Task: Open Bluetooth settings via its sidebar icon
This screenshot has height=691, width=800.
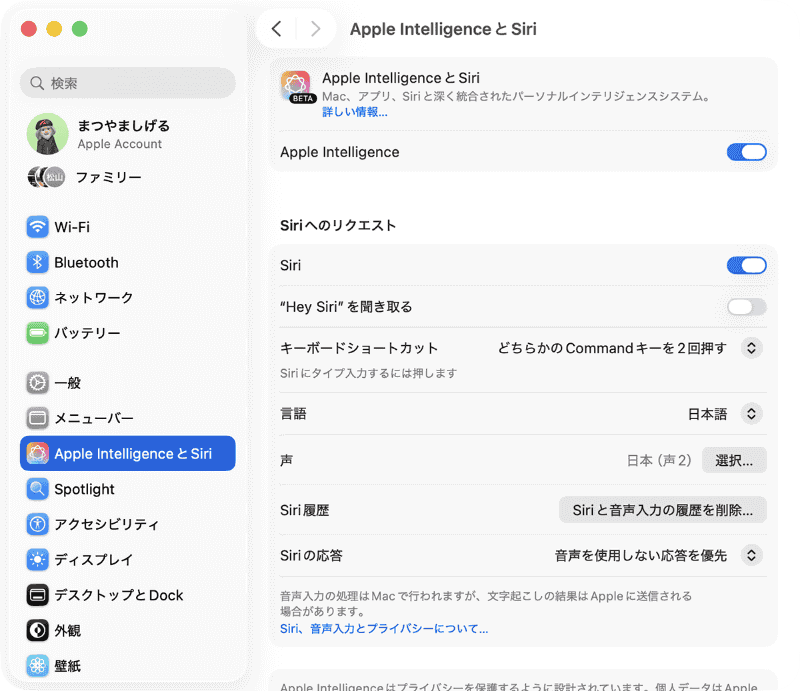Action: point(37,262)
